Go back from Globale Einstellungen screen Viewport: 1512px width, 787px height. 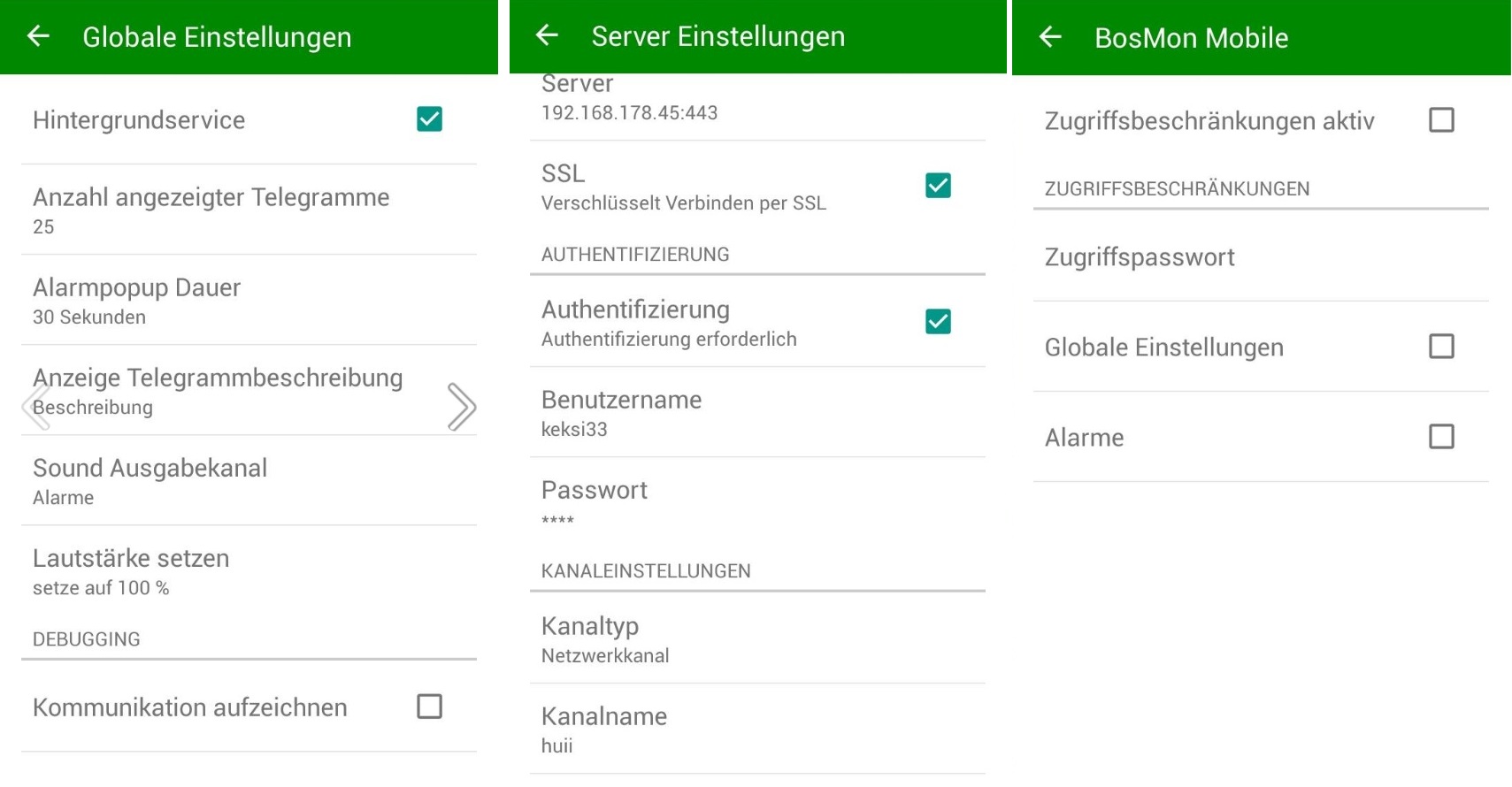[38, 36]
